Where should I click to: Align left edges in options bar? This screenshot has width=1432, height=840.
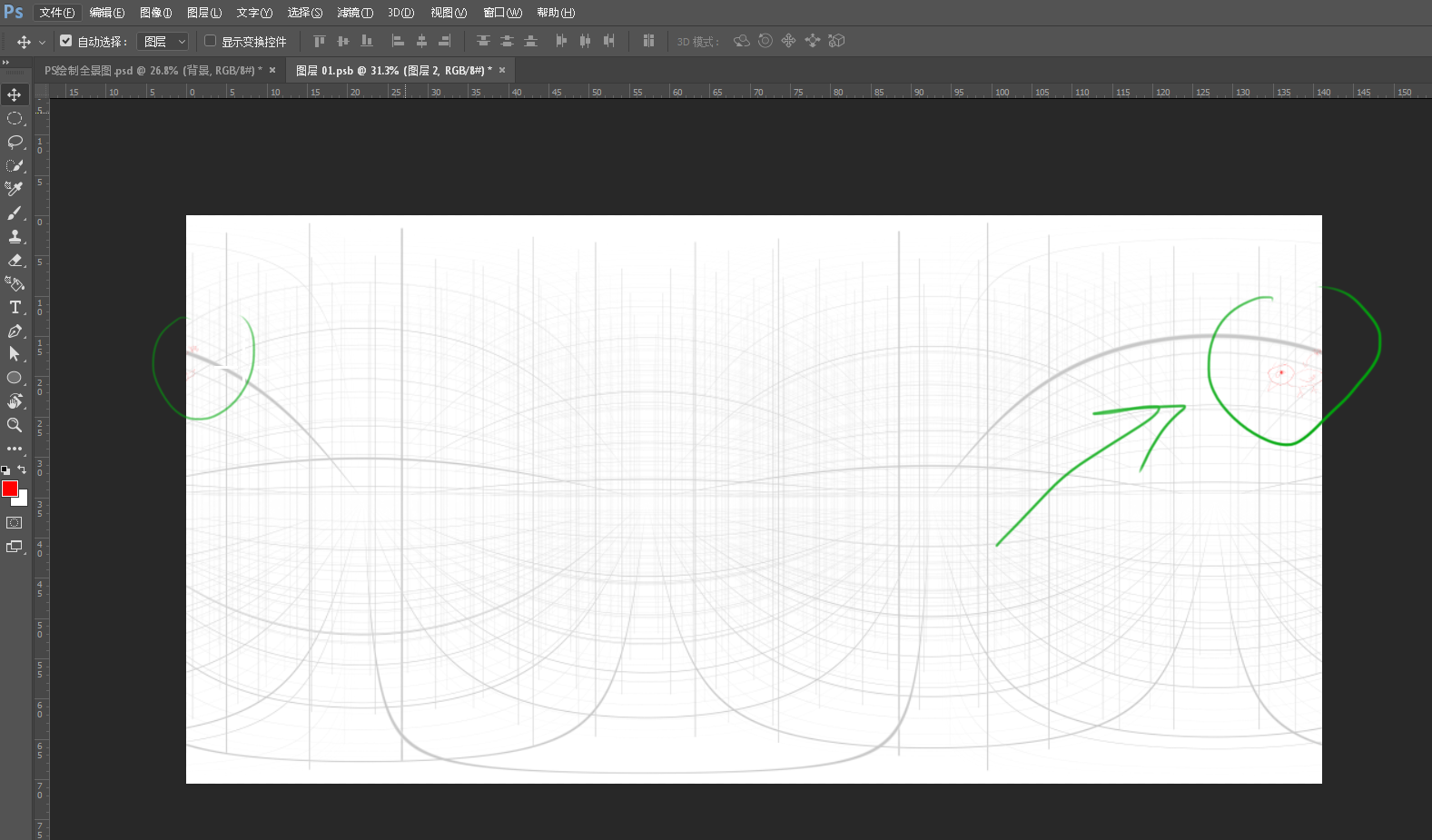(x=398, y=41)
